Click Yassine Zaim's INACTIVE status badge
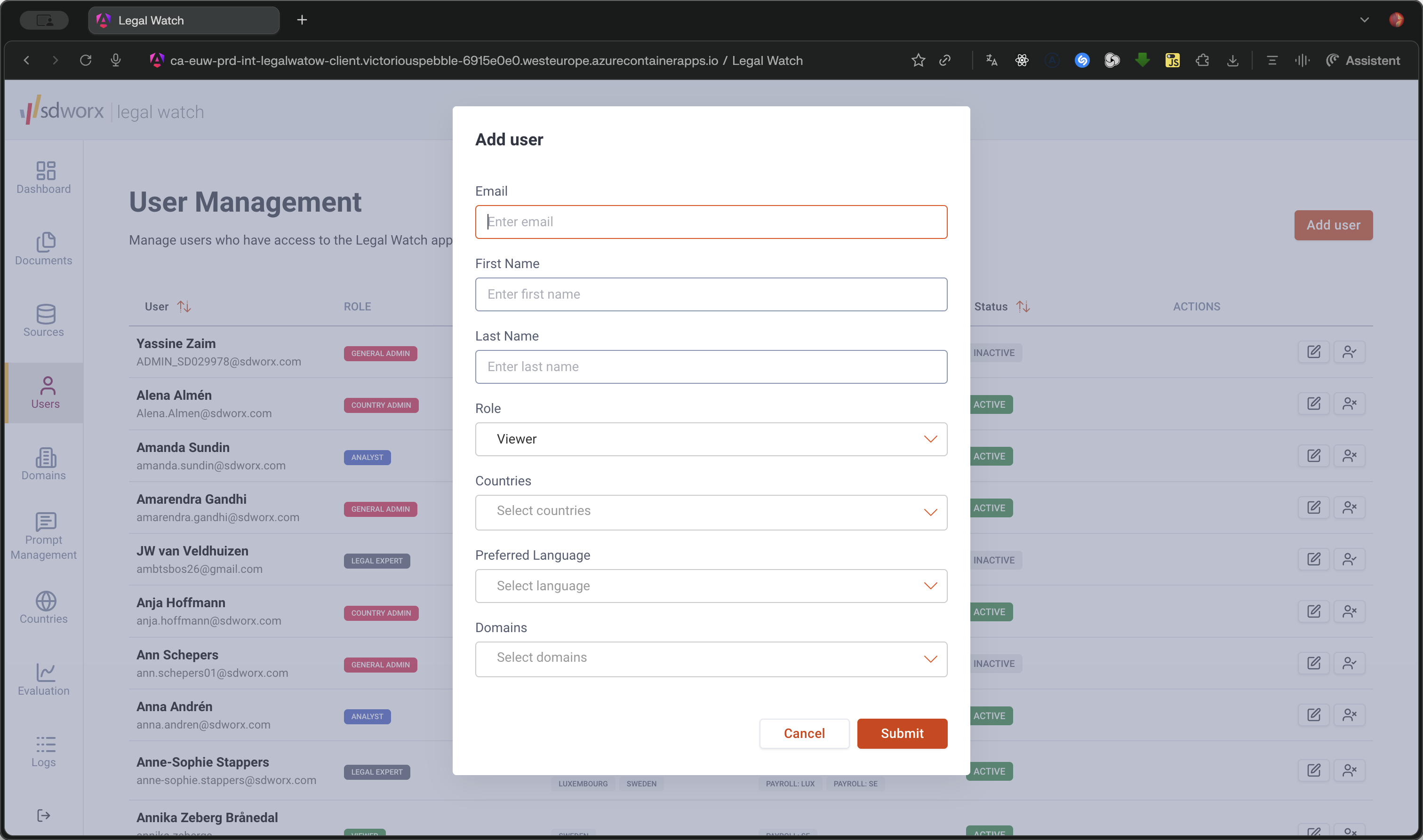 coord(994,353)
